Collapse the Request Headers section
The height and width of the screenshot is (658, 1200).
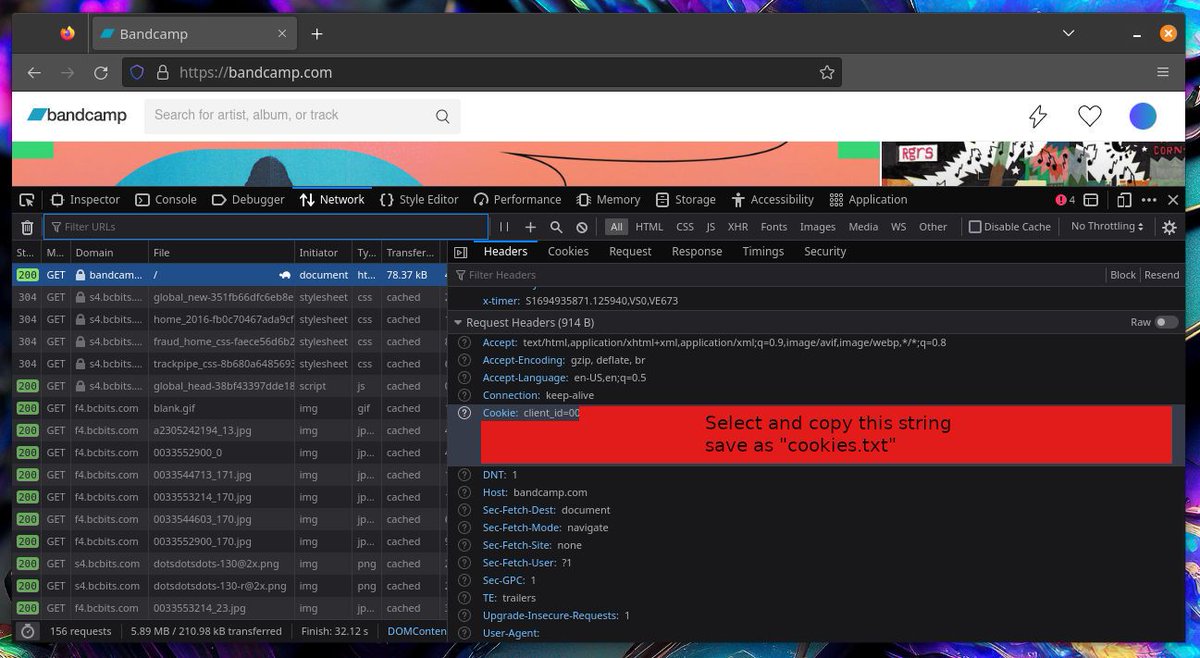pos(458,322)
